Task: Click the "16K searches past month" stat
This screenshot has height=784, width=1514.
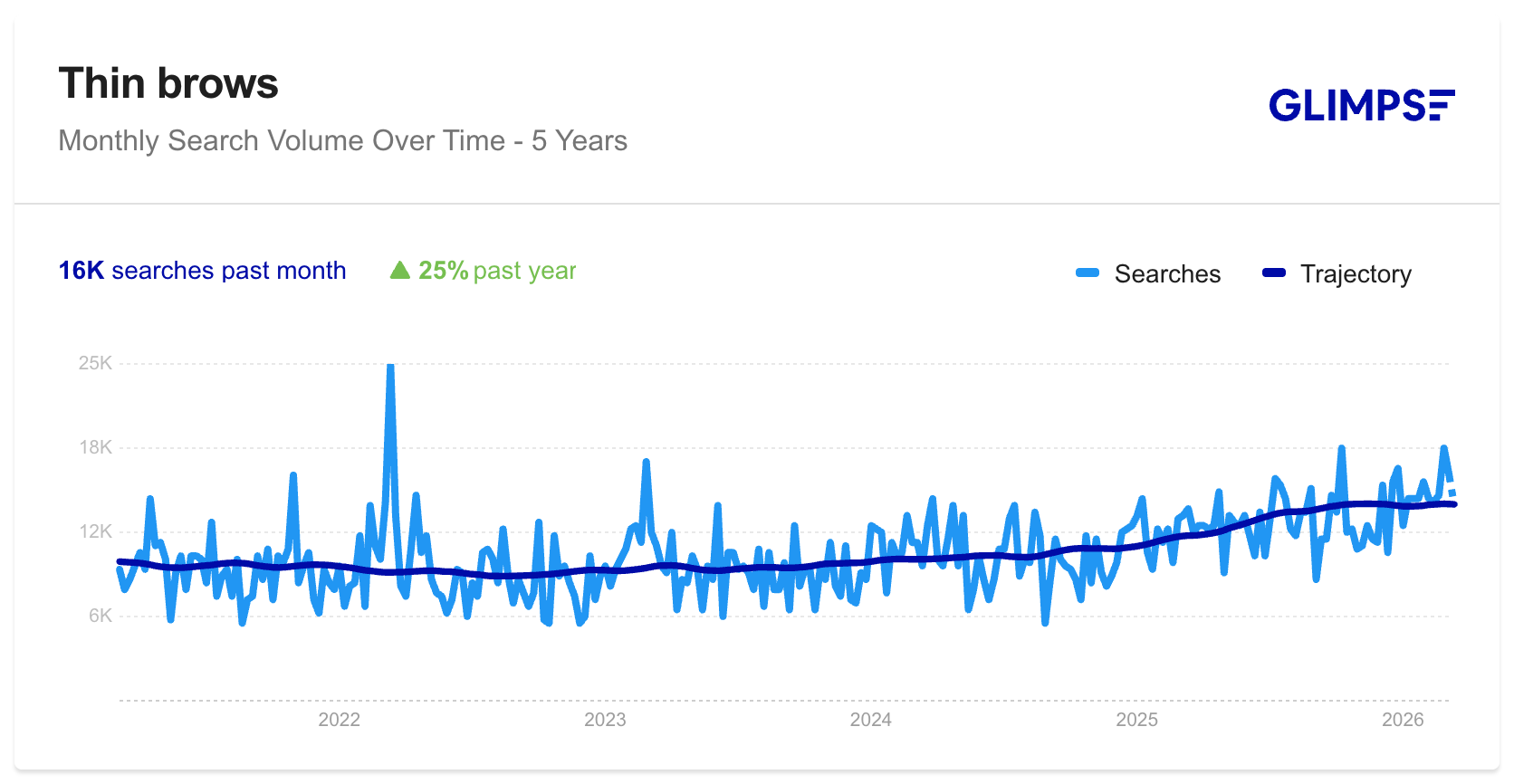Action: 202,271
